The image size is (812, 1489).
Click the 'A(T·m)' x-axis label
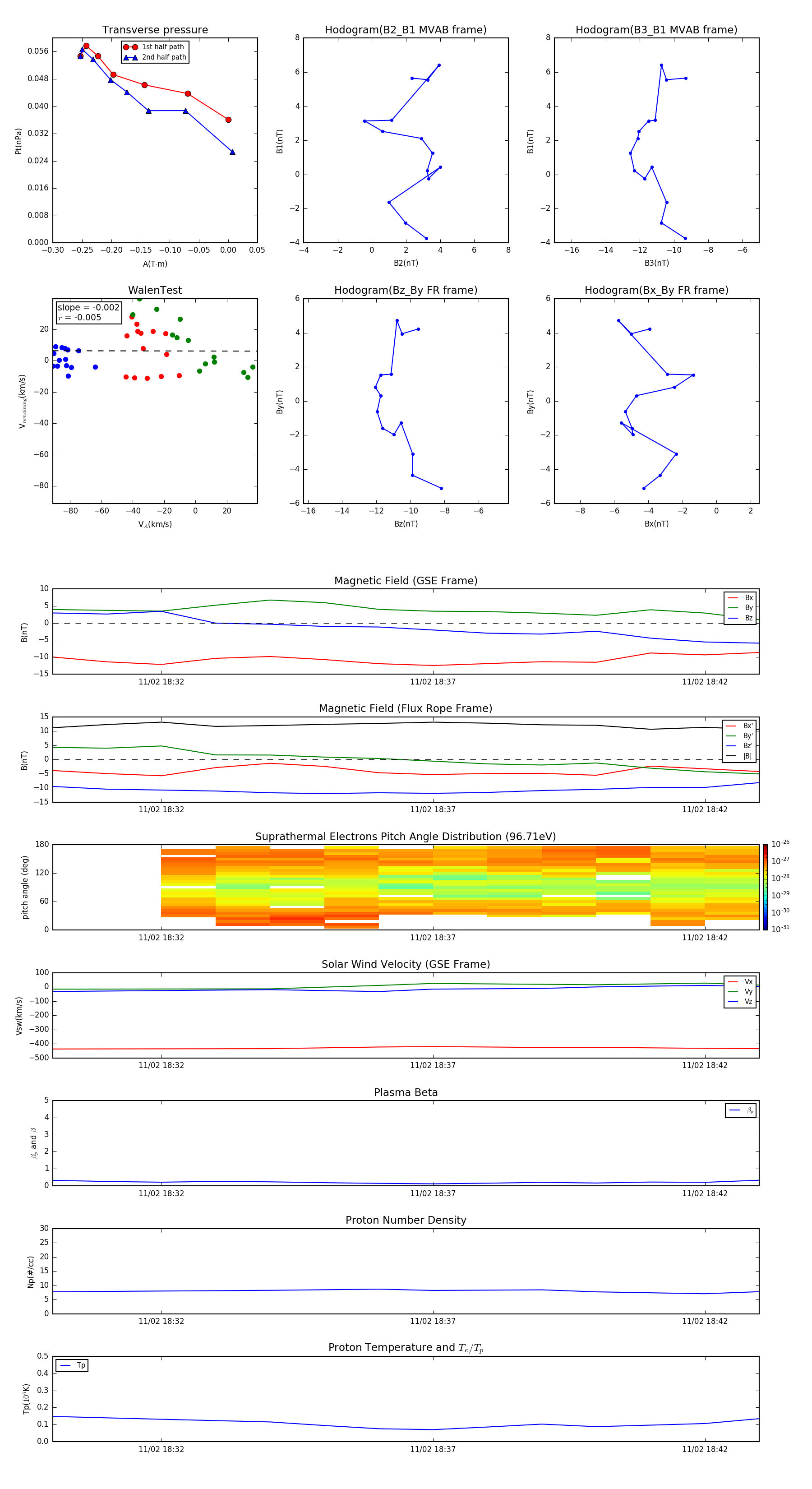click(155, 264)
